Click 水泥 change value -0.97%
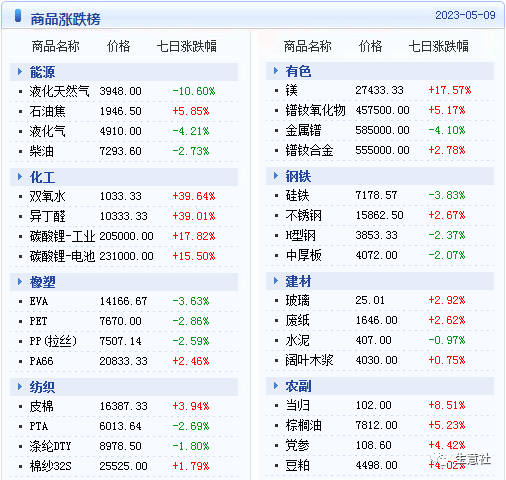506x480 pixels. coord(447,340)
